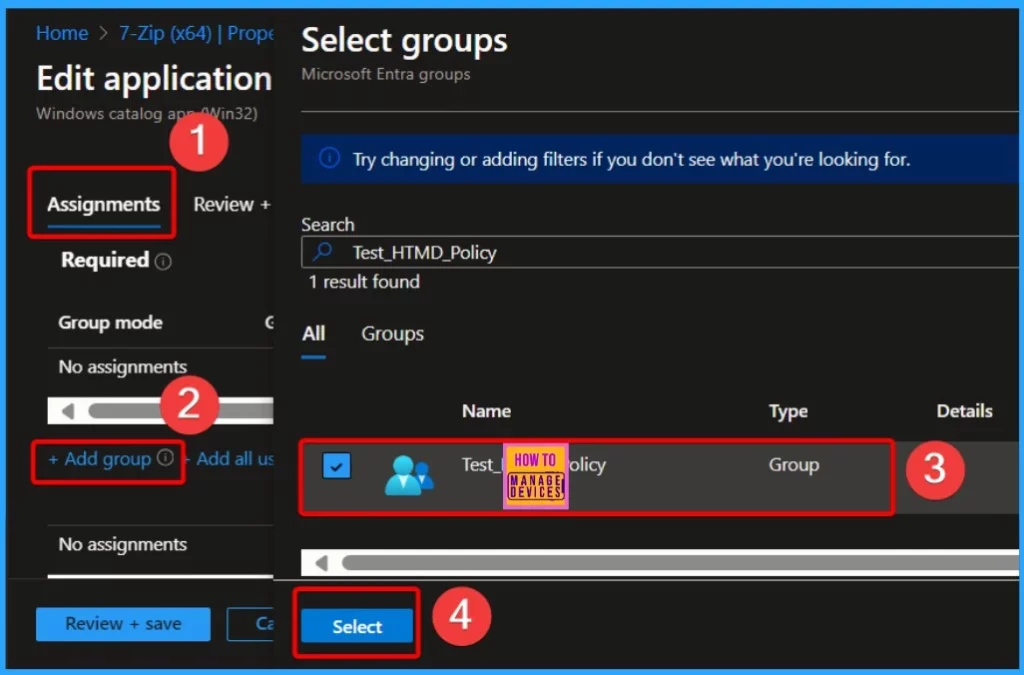Click the group people icon
The image size is (1024, 675).
[409, 475]
